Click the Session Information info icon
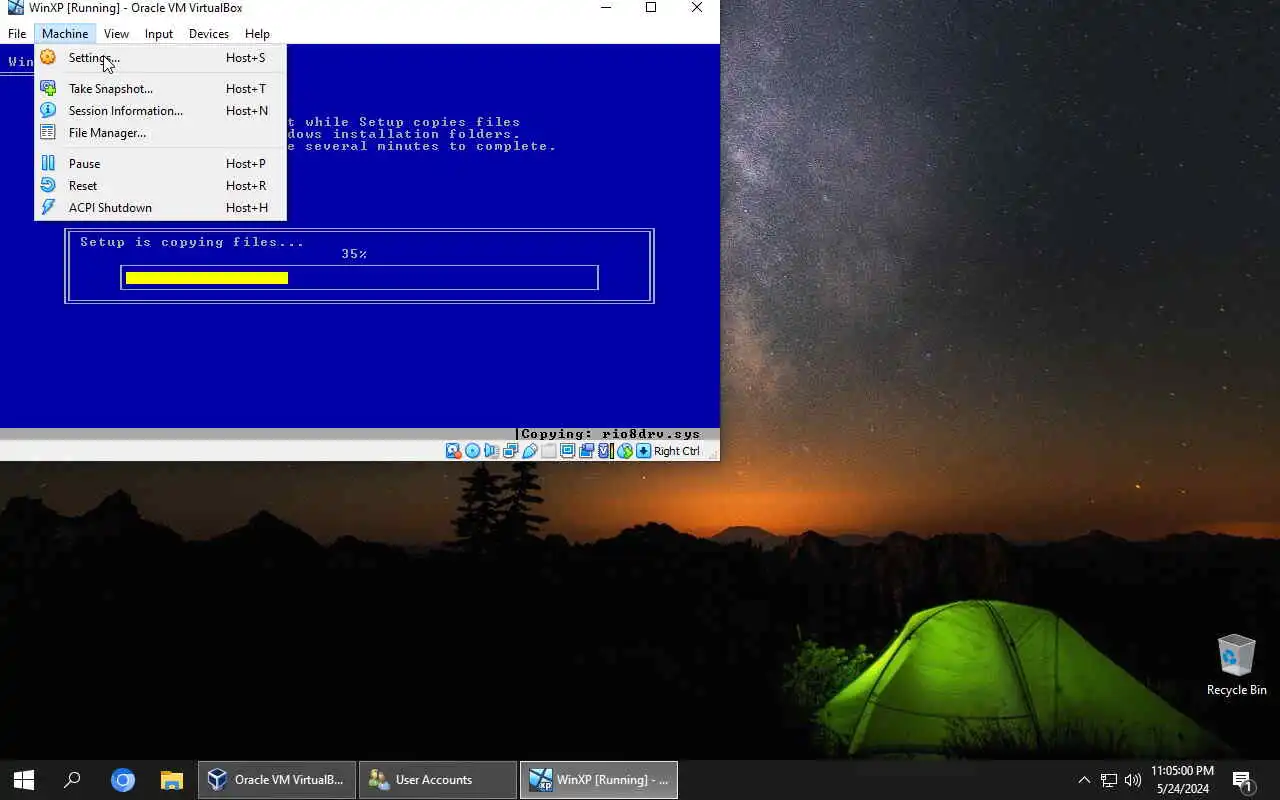 pyautogui.click(x=48, y=111)
